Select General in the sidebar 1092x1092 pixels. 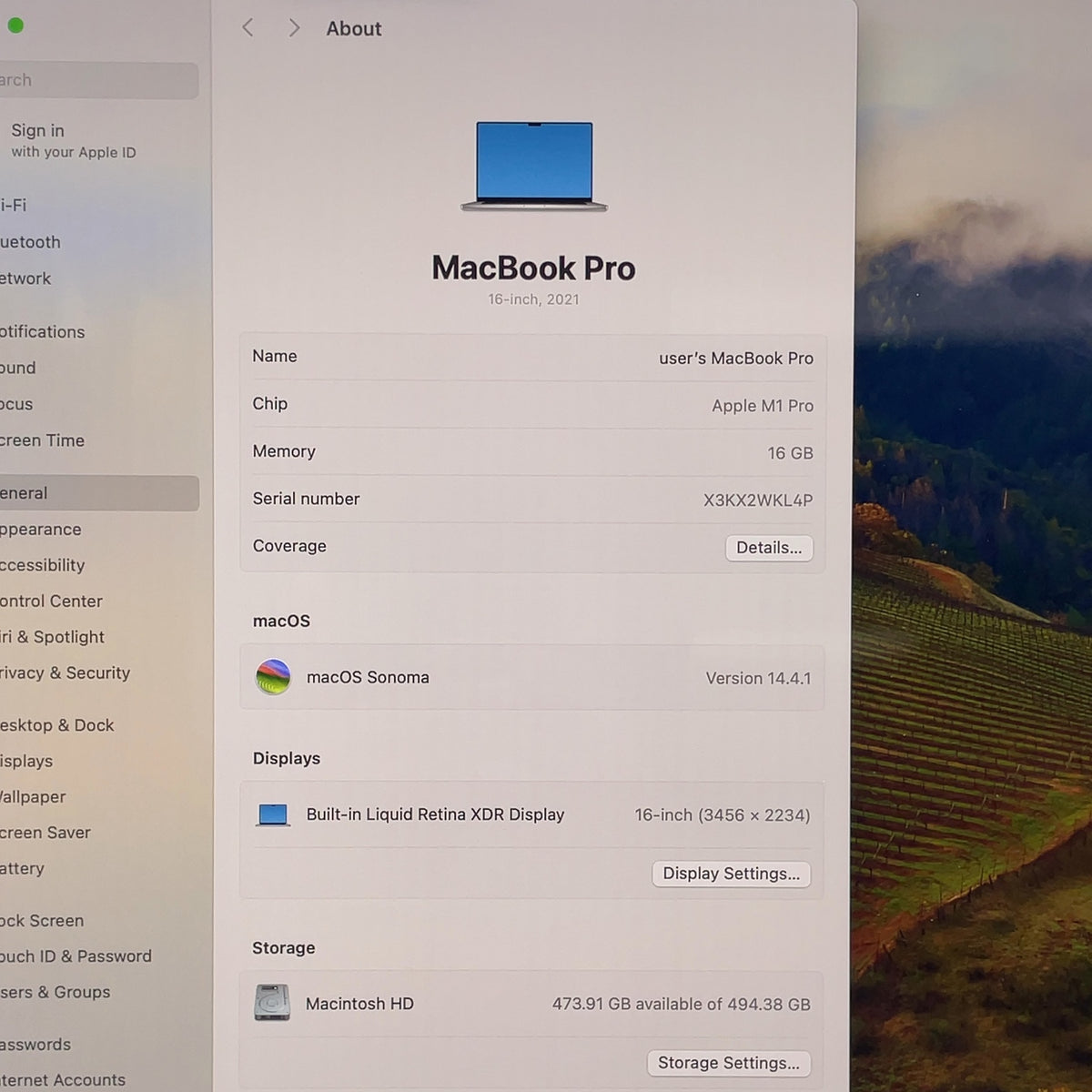(98, 493)
